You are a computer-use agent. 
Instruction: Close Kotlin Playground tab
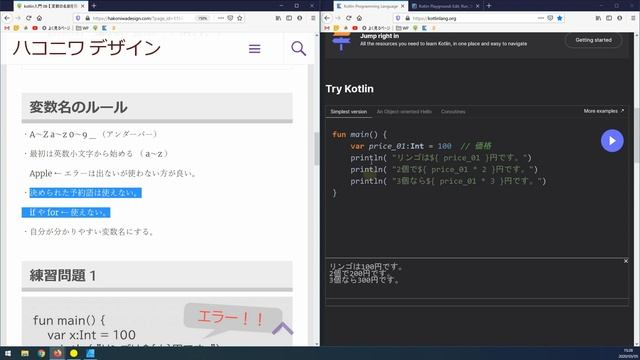(478, 6)
